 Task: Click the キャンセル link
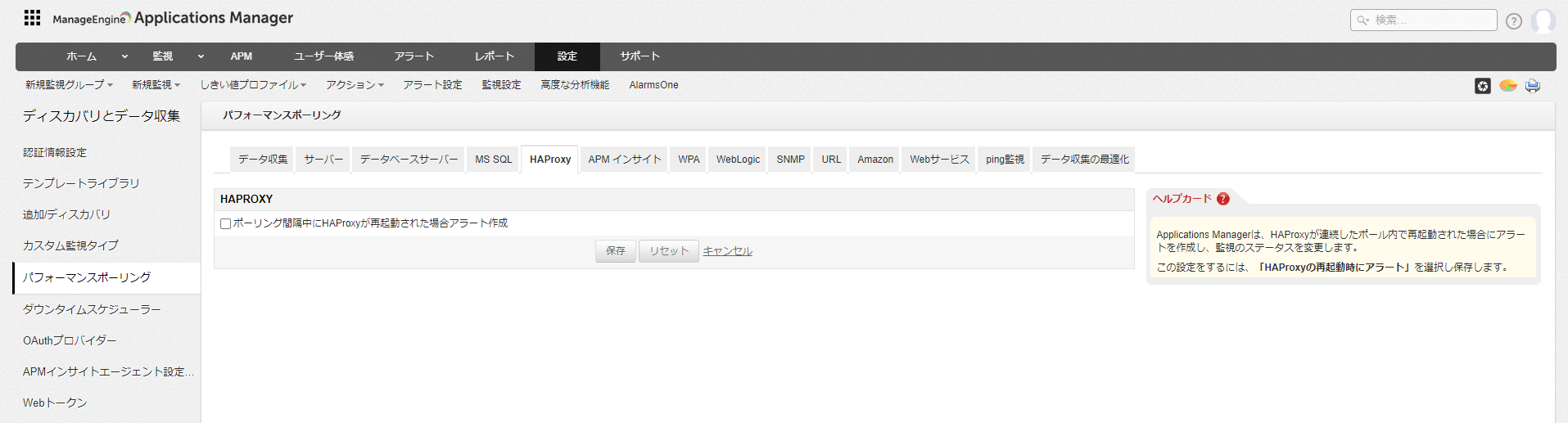point(727,251)
